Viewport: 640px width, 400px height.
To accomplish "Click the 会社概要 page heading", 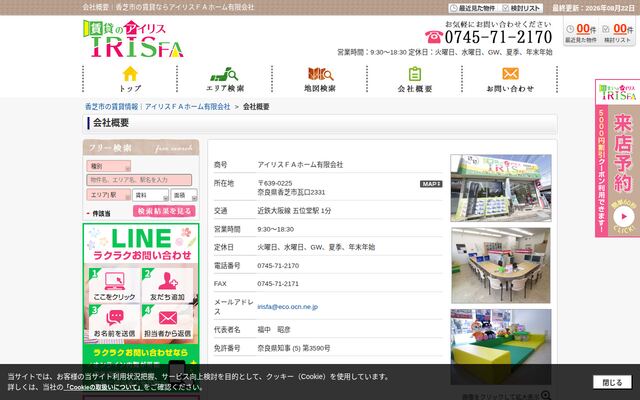I will tap(111, 123).
